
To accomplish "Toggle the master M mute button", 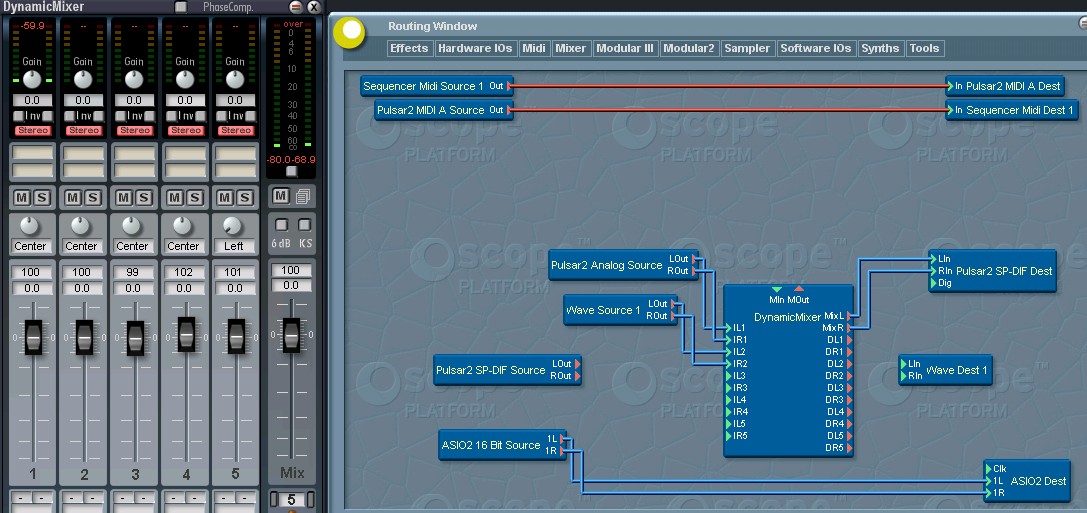I will click(281, 196).
